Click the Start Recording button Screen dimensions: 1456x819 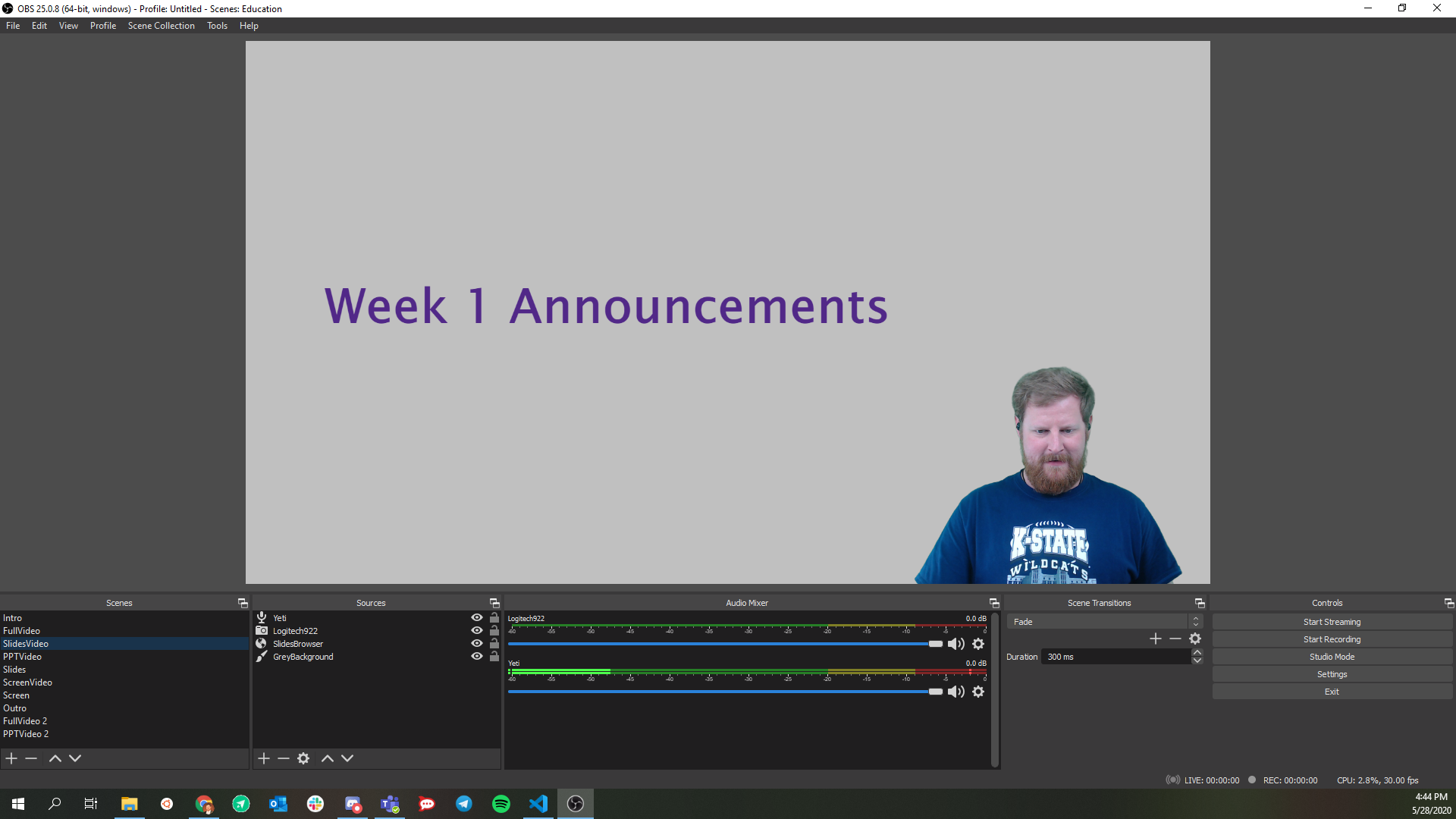point(1332,639)
